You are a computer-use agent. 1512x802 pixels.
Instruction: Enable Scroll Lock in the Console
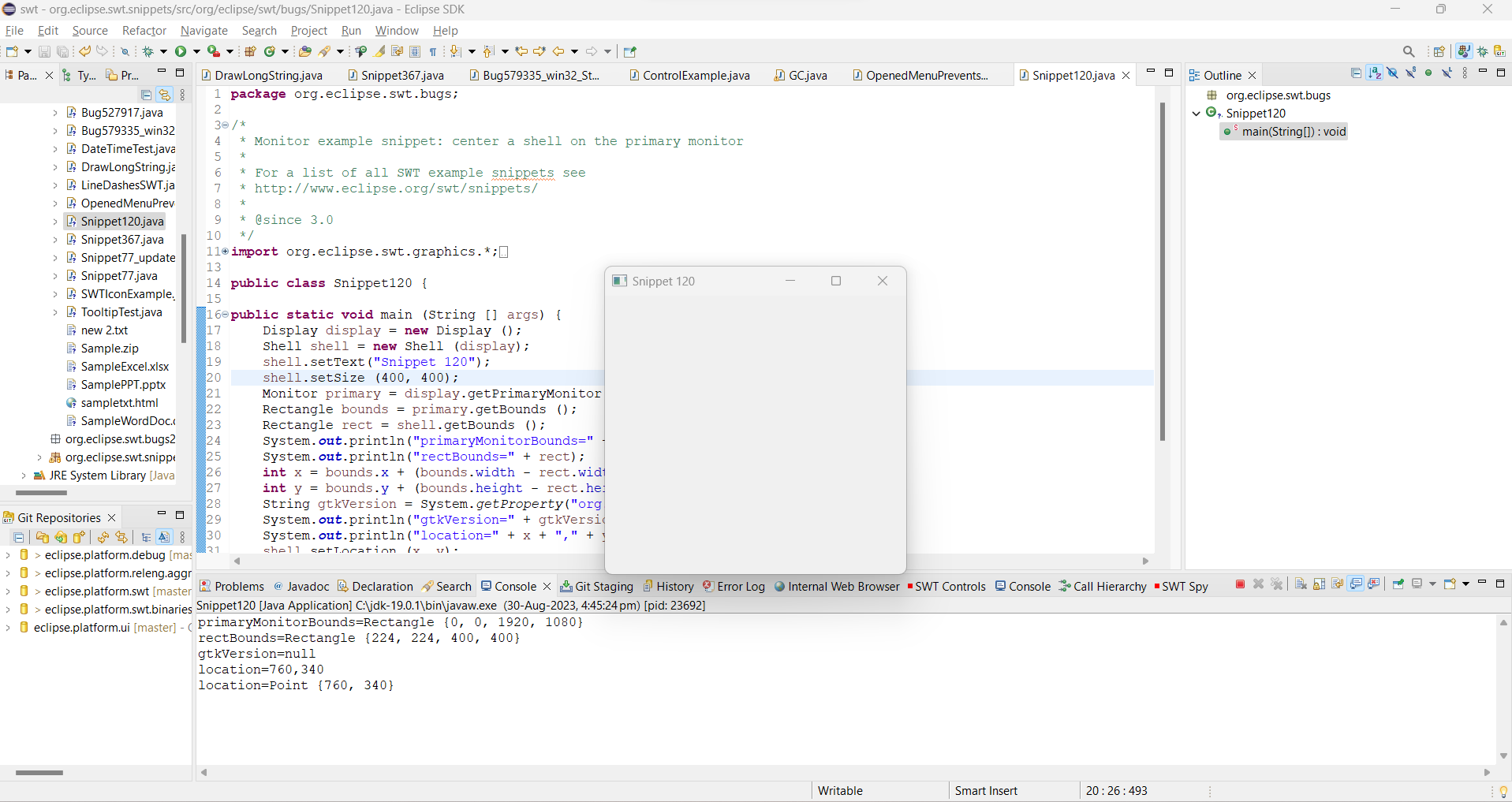pos(1319,584)
